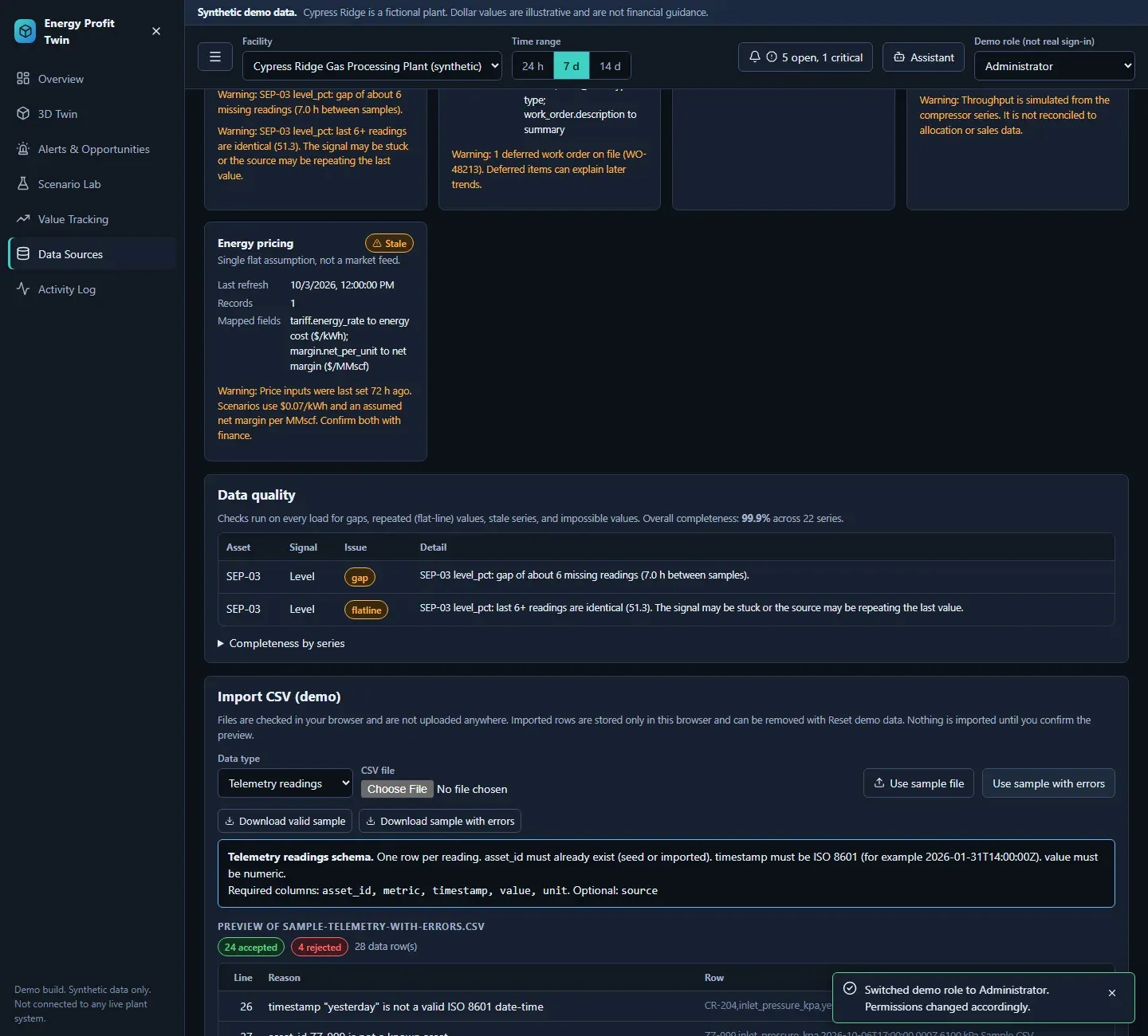The image size is (1148, 1036).
Task: Click the checkmark icon in the toast
Action: pos(850,988)
